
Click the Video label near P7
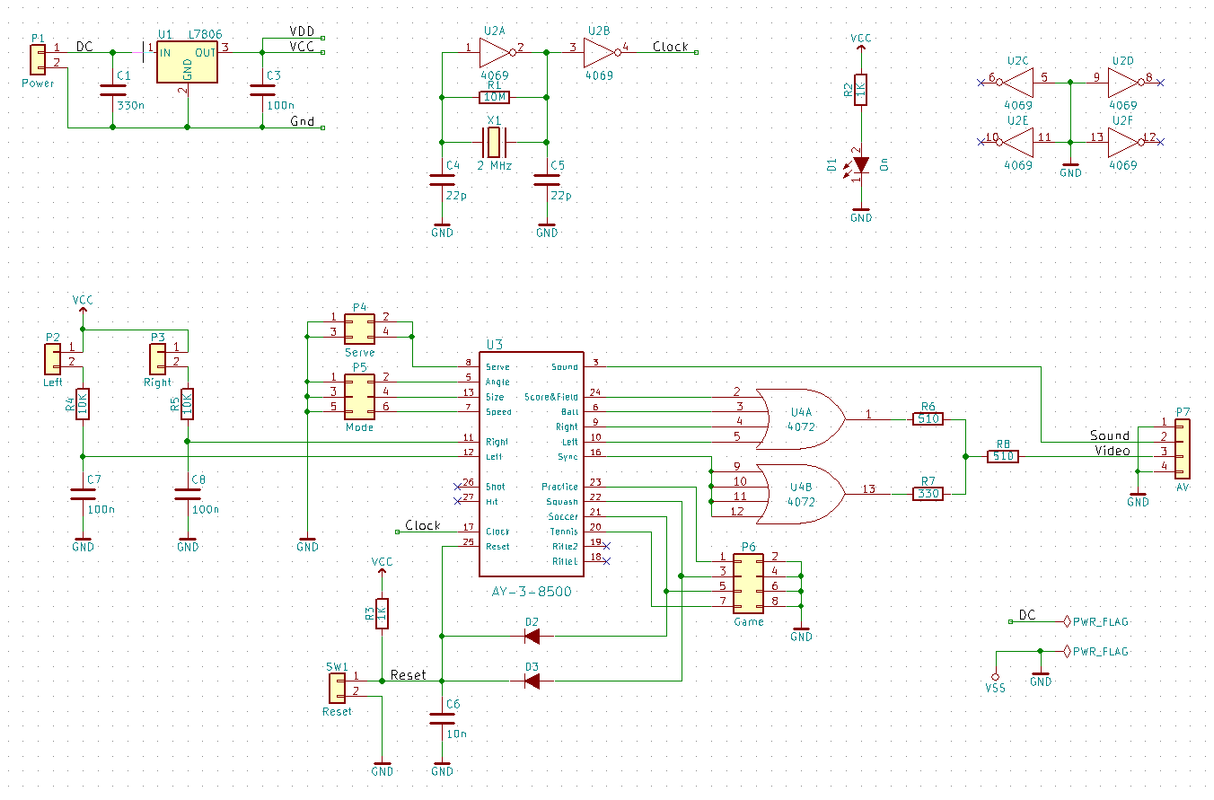(1112, 451)
